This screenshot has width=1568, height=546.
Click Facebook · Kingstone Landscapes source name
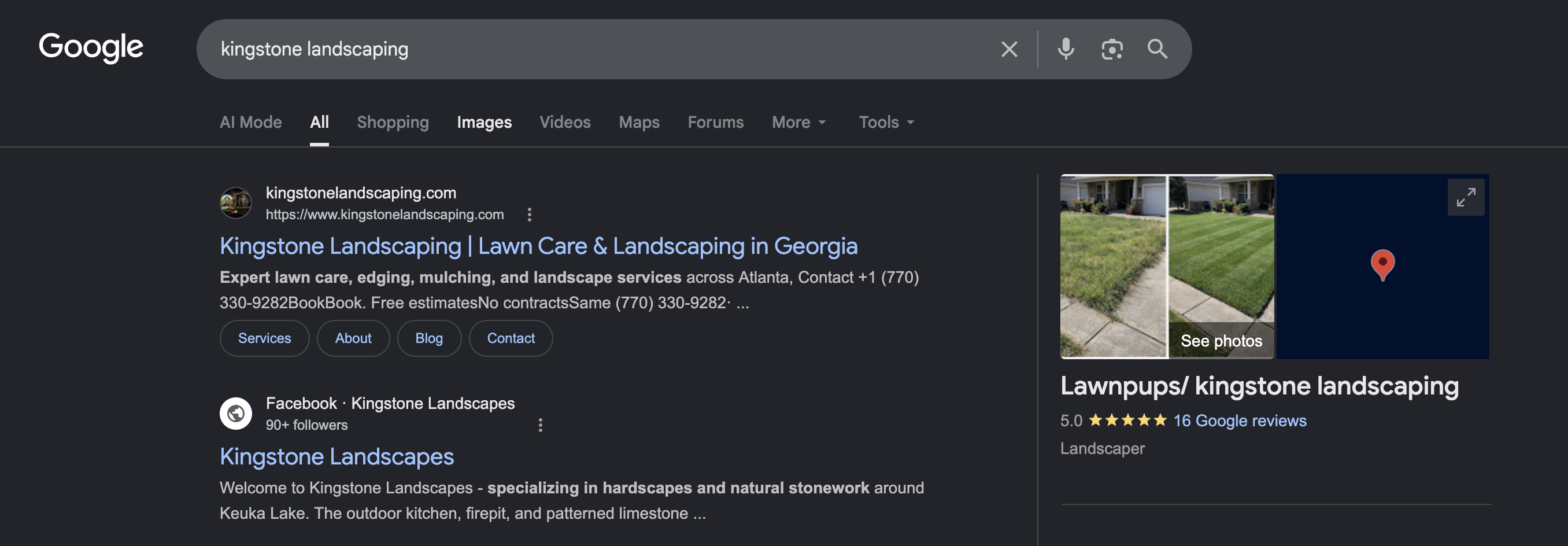[x=390, y=403]
